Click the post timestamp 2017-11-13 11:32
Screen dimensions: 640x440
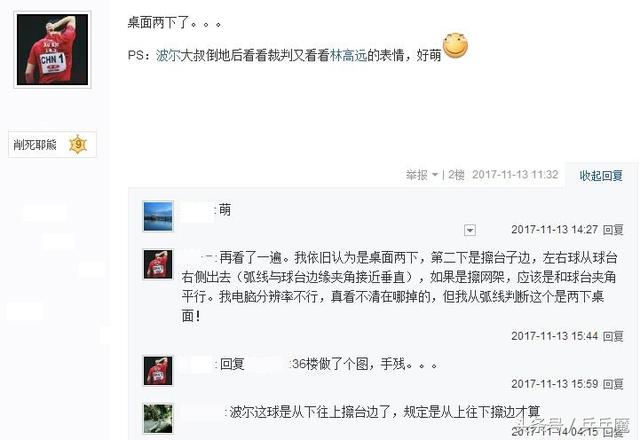click(x=515, y=175)
